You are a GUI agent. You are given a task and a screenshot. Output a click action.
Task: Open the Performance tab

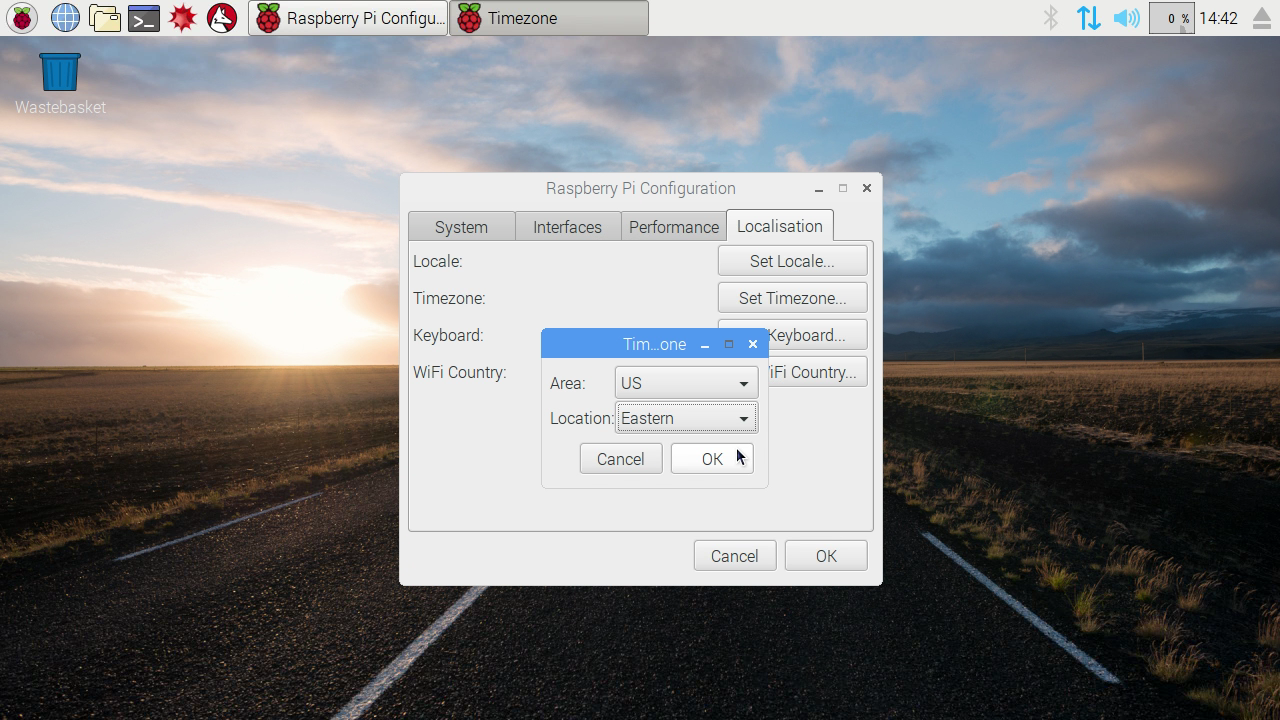click(x=673, y=227)
